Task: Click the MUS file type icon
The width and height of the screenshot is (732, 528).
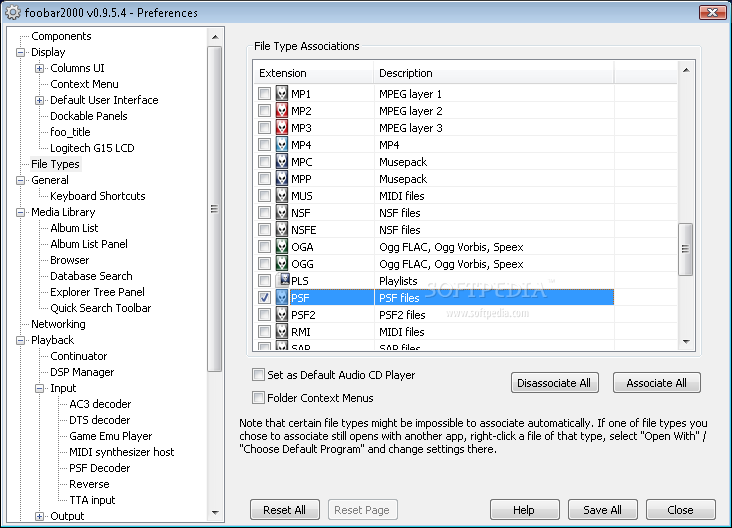Action: point(282,195)
